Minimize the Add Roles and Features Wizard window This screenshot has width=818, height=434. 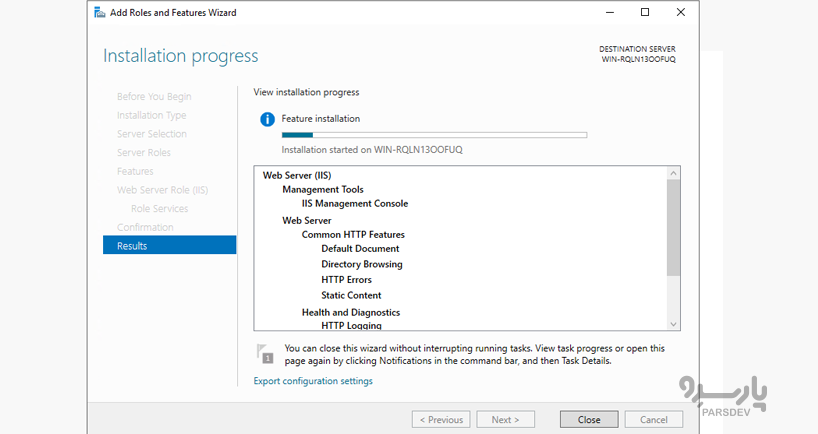pyautogui.click(x=610, y=12)
